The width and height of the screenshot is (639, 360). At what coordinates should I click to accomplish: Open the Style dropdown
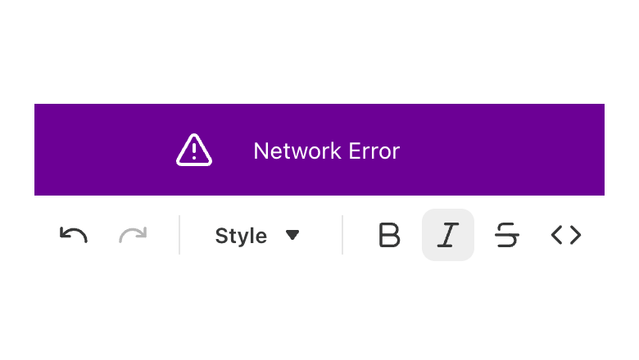click(258, 236)
